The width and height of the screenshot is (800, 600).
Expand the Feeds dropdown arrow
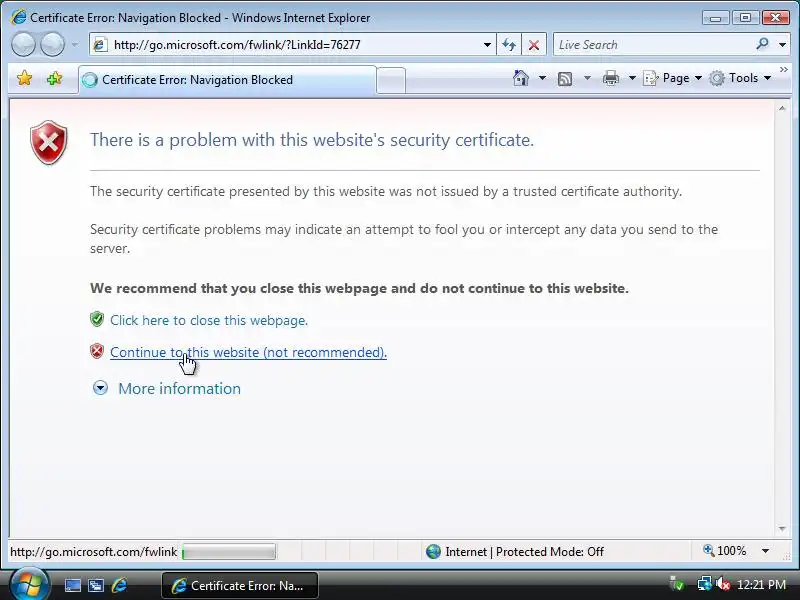[587, 78]
